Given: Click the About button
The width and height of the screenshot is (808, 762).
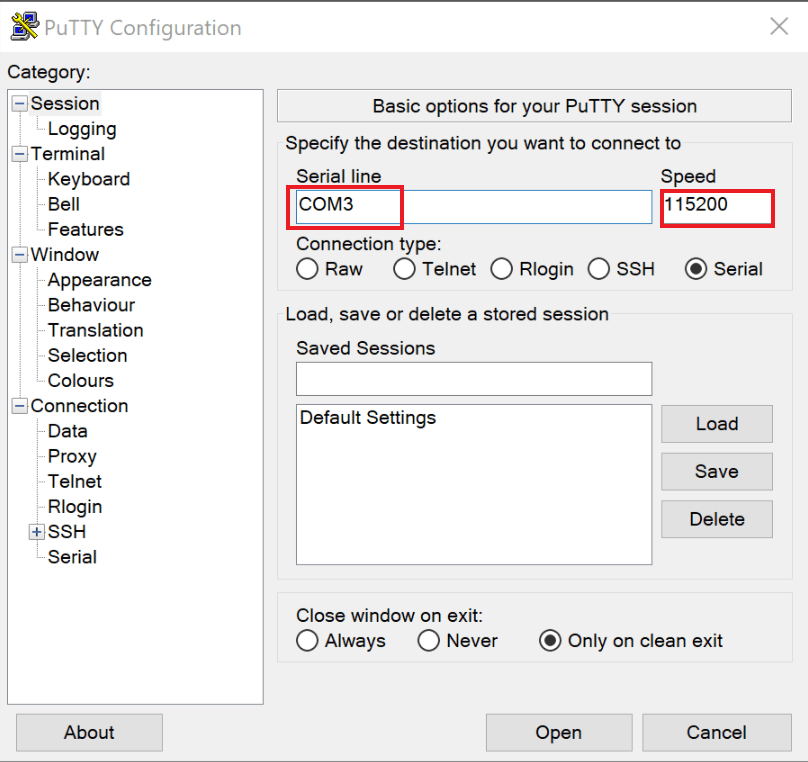Looking at the screenshot, I should [x=89, y=732].
